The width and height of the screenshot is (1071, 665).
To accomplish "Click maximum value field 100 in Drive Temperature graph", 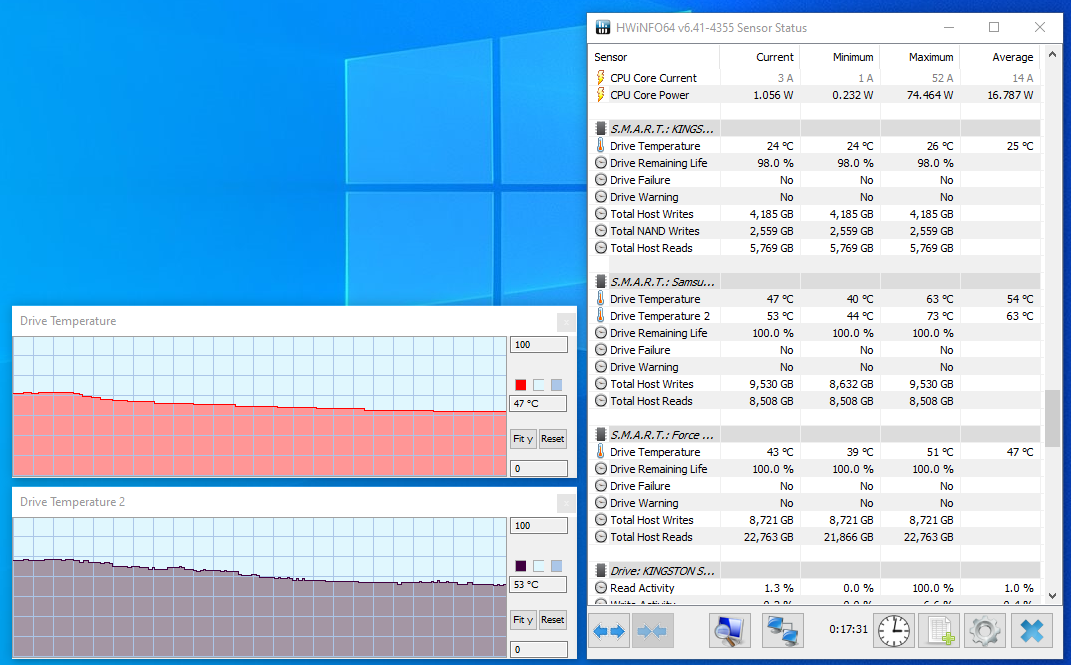I will point(539,345).
